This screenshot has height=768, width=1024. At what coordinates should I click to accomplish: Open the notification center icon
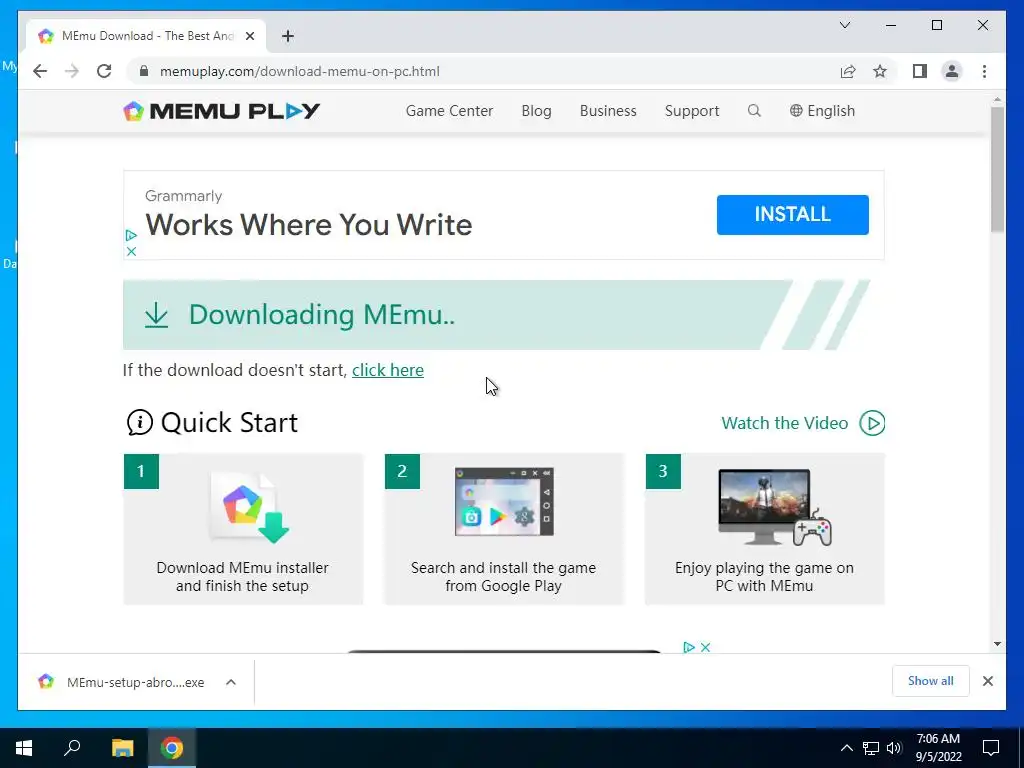point(991,748)
